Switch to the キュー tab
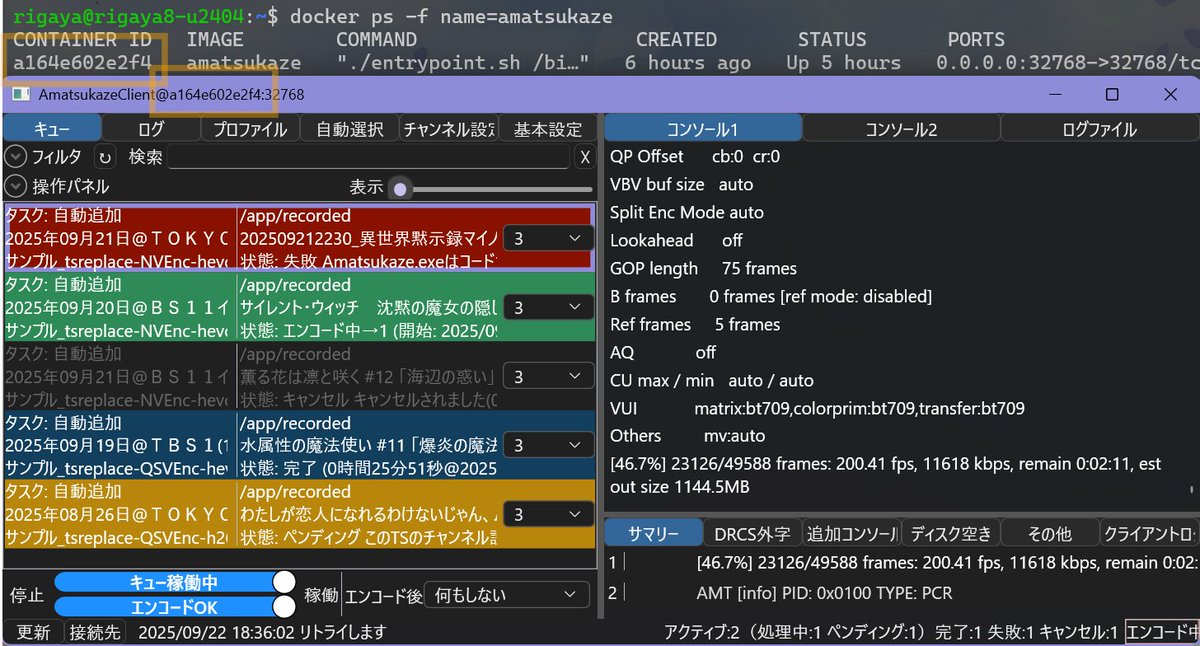This screenshot has height=646, width=1200. coord(52,129)
